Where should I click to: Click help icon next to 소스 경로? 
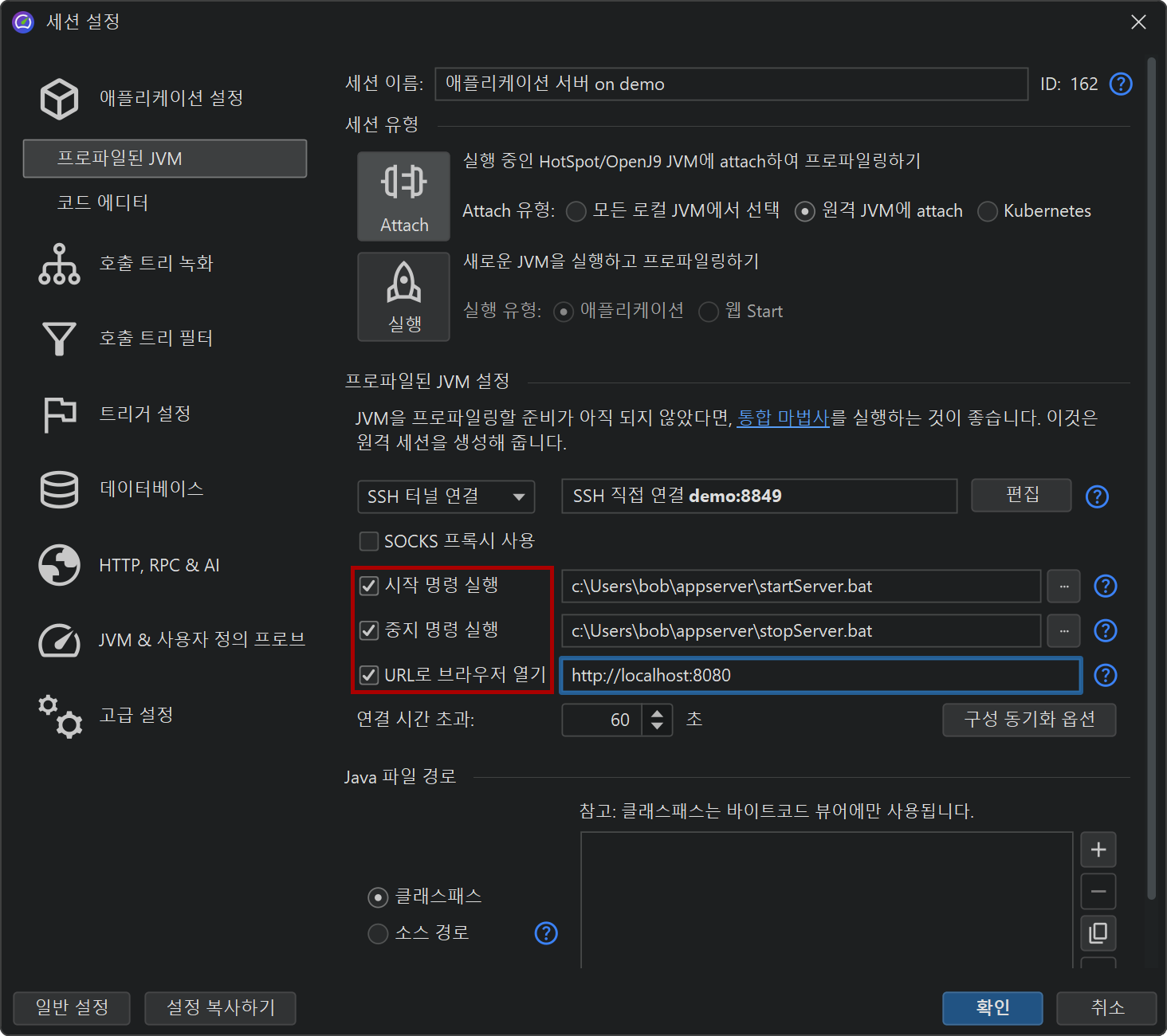point(546,933)
